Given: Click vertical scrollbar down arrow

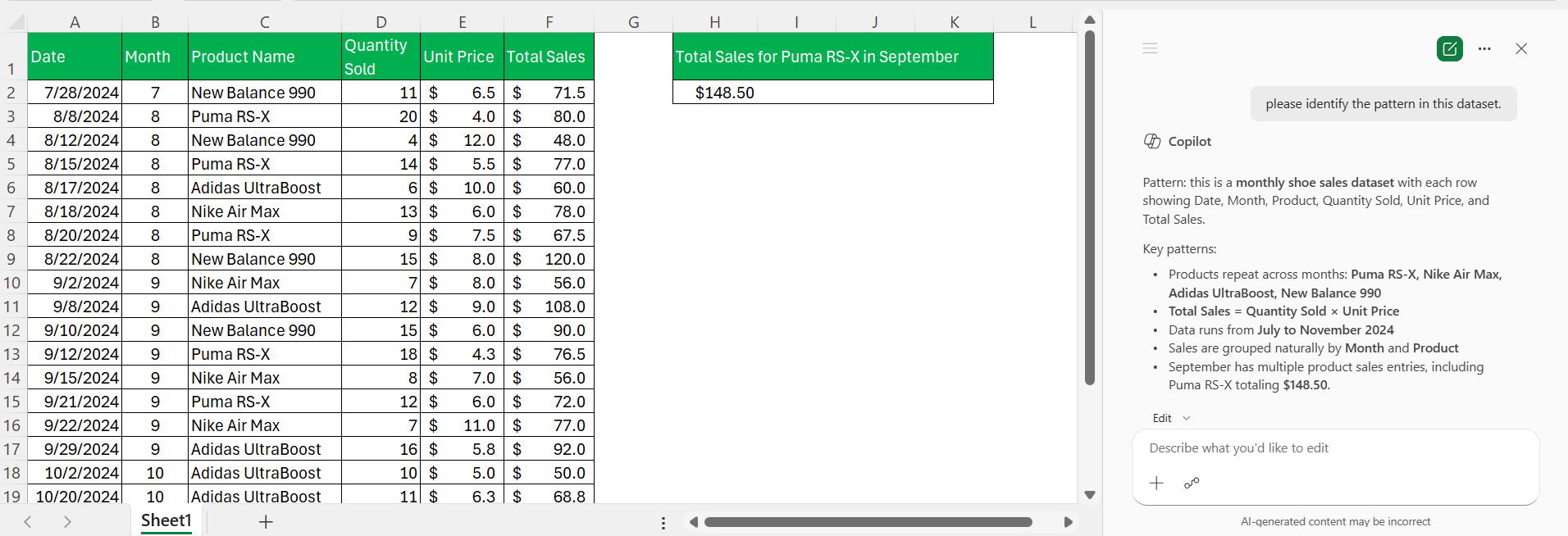Looking at the screenshot, I should (1090, 495).
